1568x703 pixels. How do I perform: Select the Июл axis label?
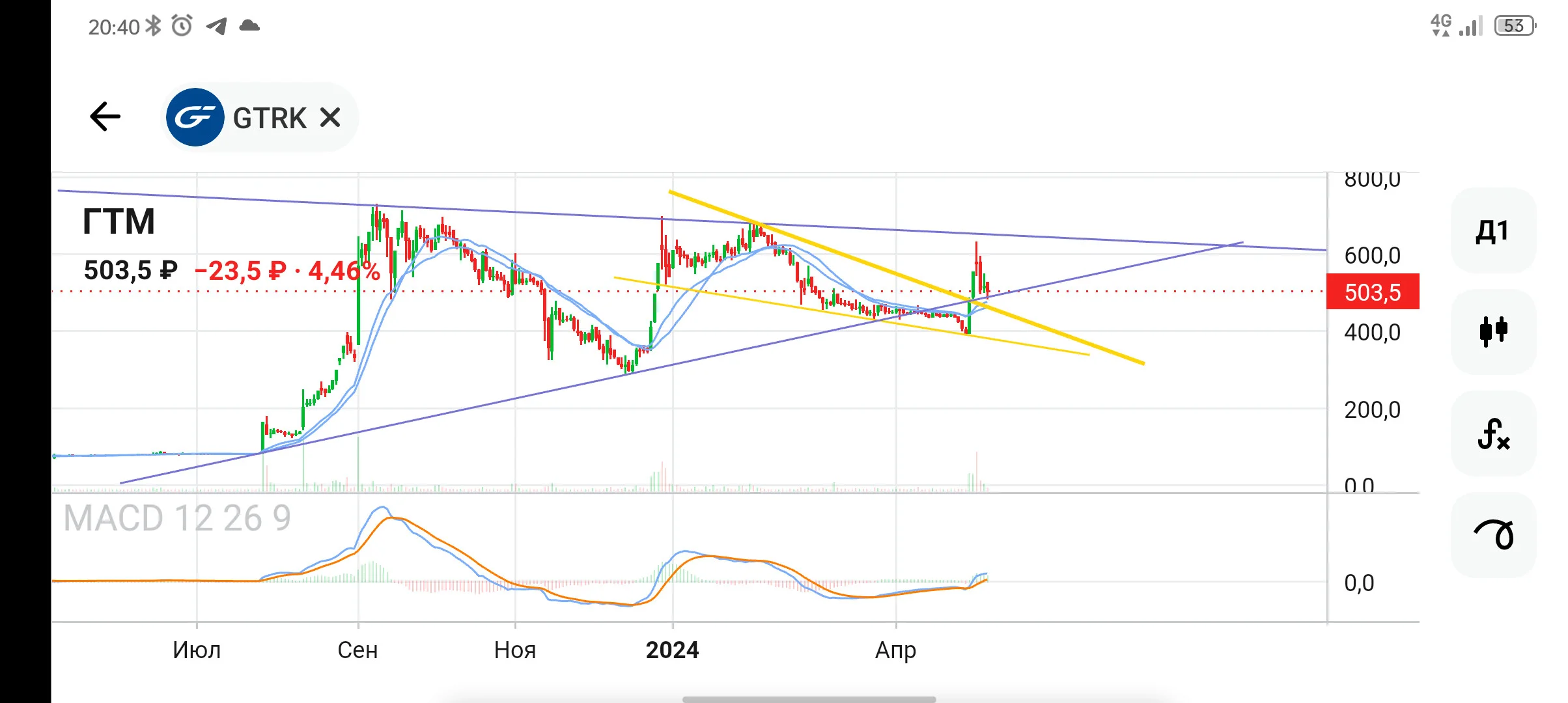197,650
